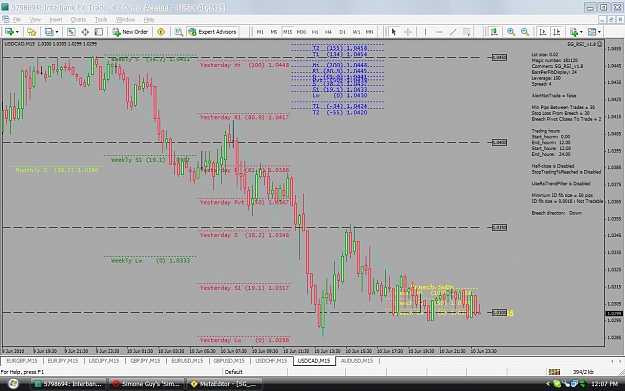The image size is (625, 391).
Task: Switch to the USDJPY,M15 chart tab
Action: point(104,361)
